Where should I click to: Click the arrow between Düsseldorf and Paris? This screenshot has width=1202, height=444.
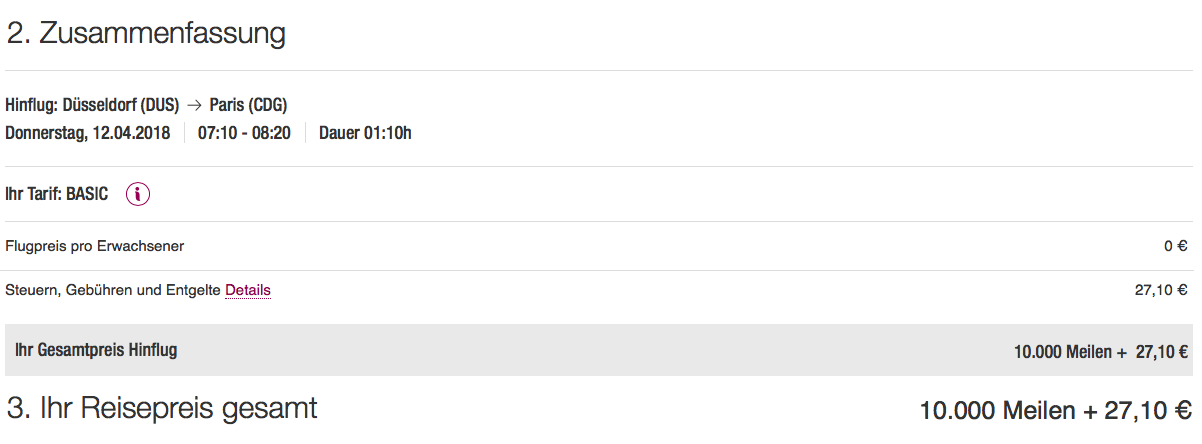(x=195, y=105)
